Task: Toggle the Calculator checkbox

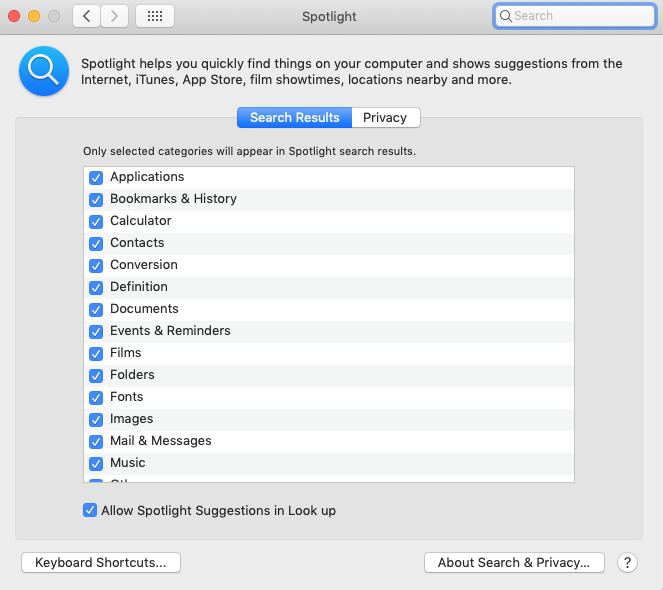Action: pos(96,222)
